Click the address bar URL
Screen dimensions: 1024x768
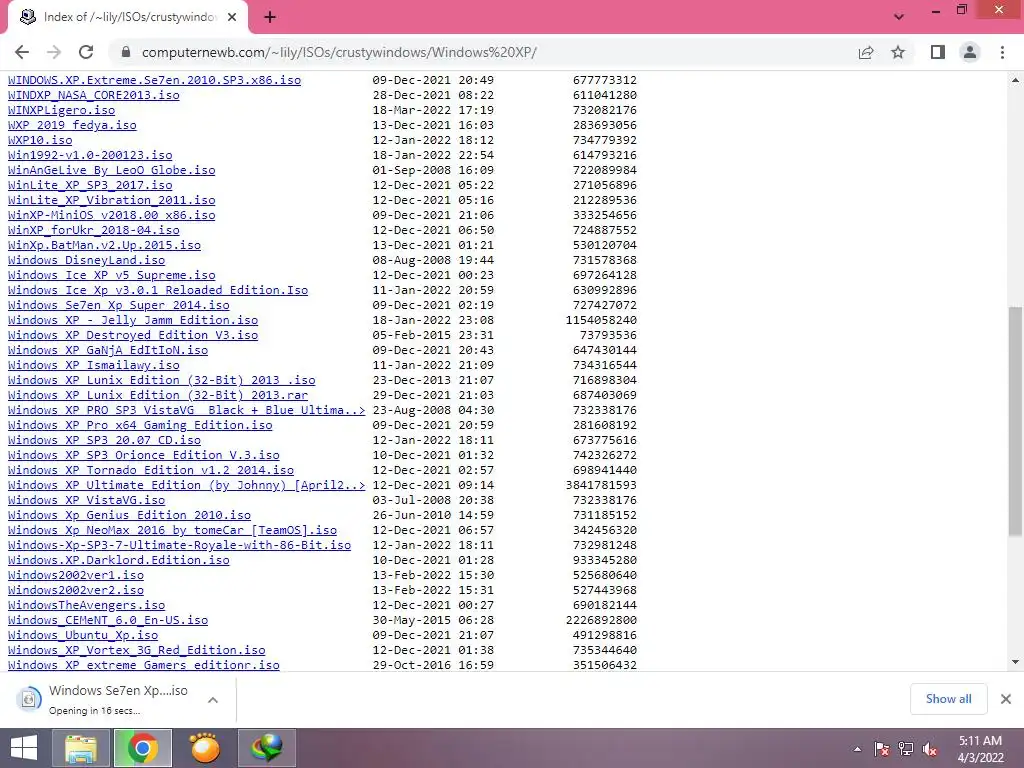[339, 52]
